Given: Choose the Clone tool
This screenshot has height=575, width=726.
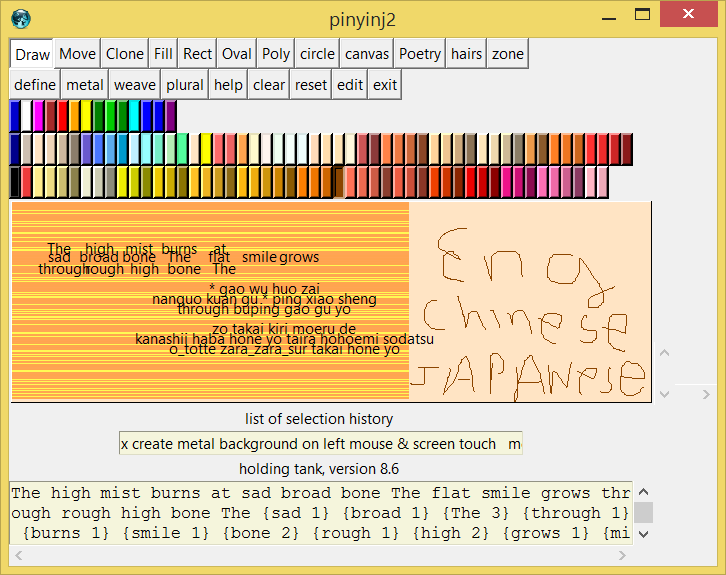Looking at the screenshot, I should click(x=125, y=54).
